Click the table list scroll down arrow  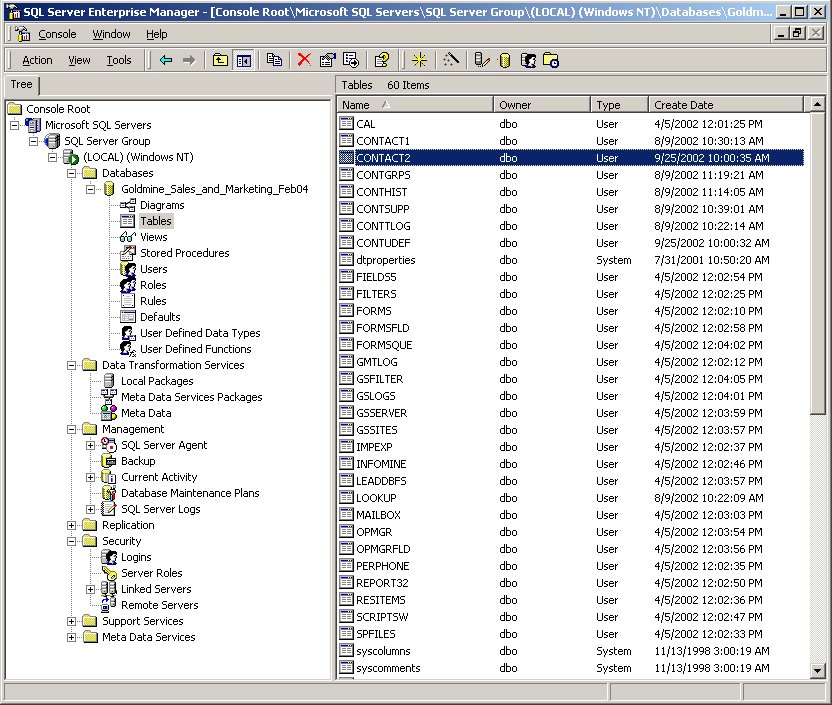tap(818, 671)
